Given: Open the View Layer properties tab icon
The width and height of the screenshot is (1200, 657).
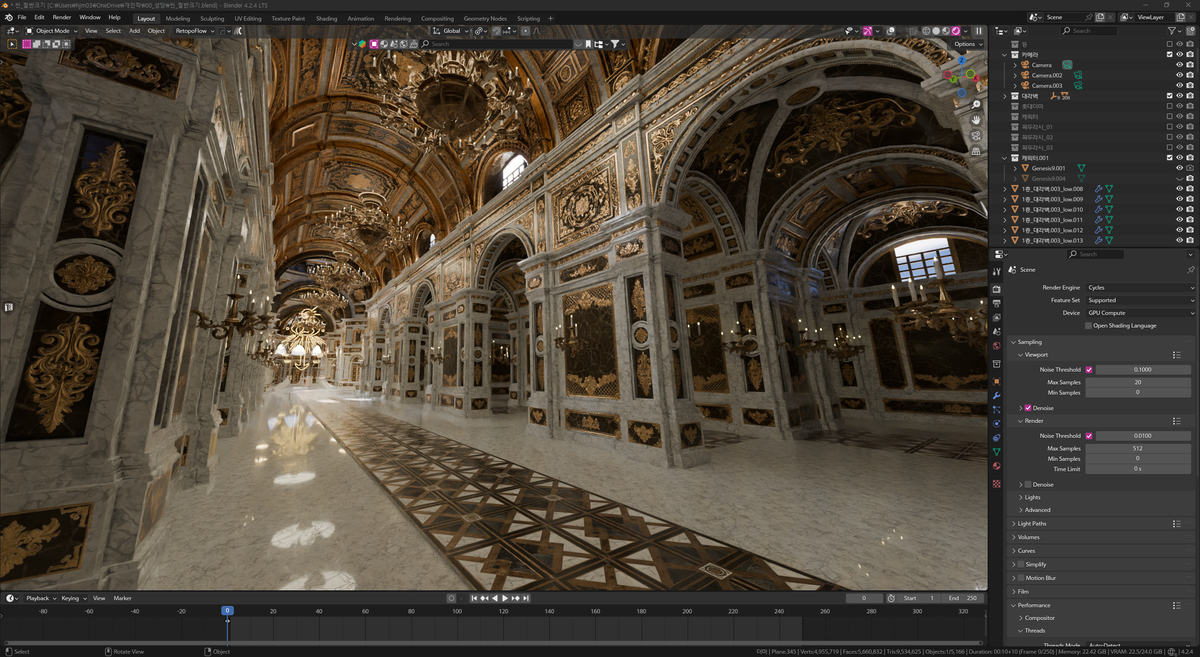Looking at the screenshot, I should tap(996, 317).
